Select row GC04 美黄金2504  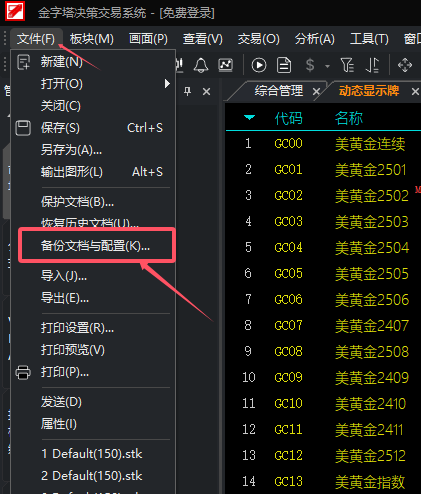(323, 248)
